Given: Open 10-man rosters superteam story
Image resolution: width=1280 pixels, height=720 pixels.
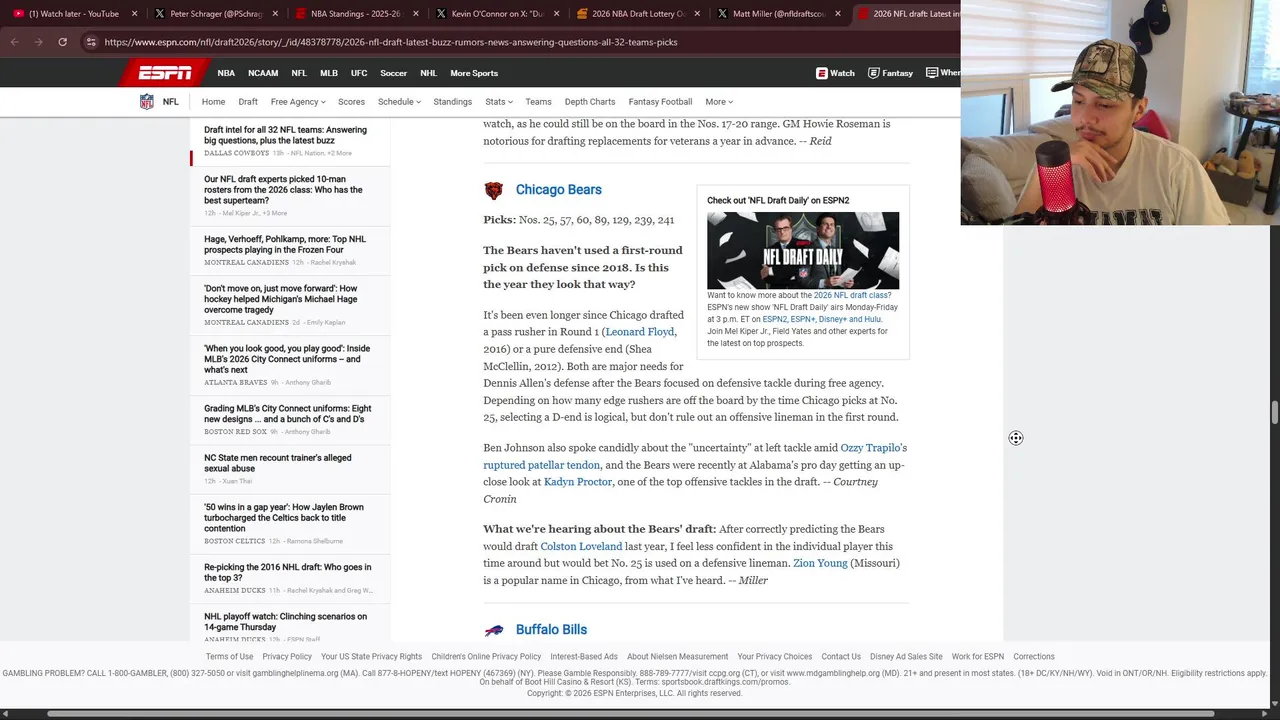Looking at the screenshot, I should [283, 190].
